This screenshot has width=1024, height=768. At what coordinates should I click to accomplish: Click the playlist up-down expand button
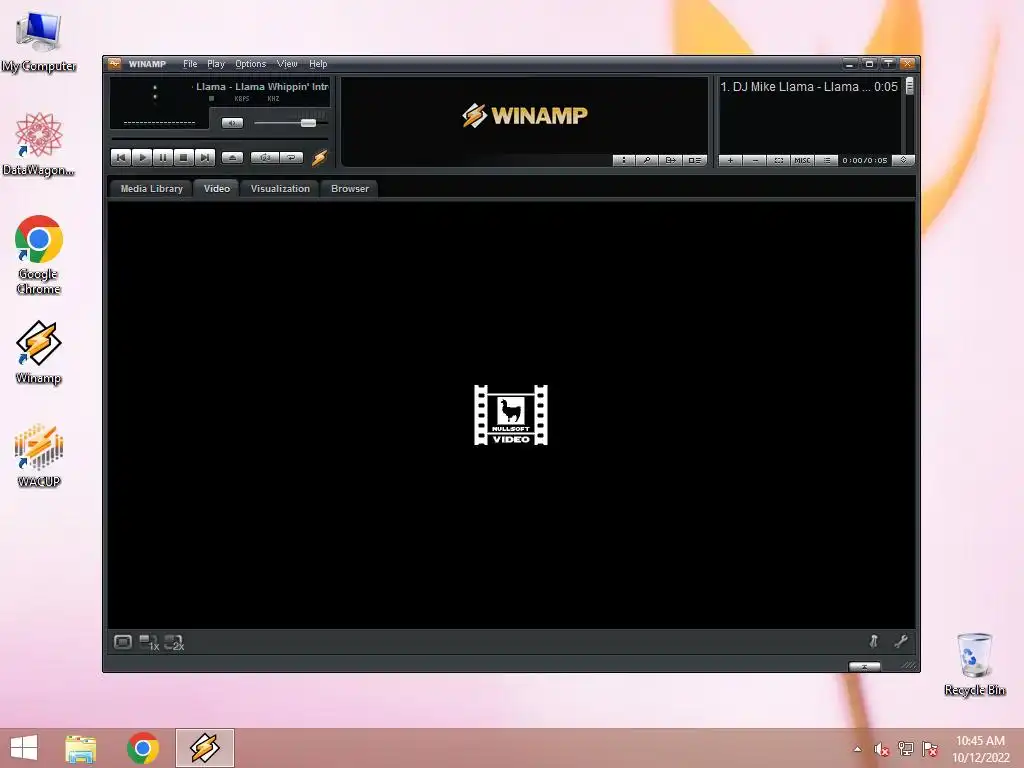[904, 160]
